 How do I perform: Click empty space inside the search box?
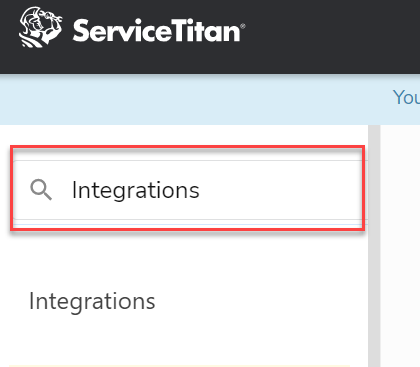(x=280, y=190)
